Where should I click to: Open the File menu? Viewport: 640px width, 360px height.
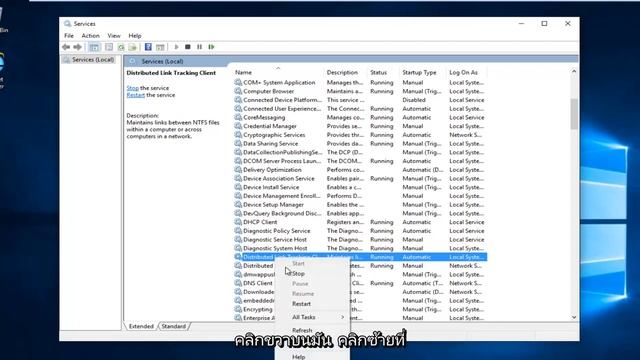coord(69,36)
